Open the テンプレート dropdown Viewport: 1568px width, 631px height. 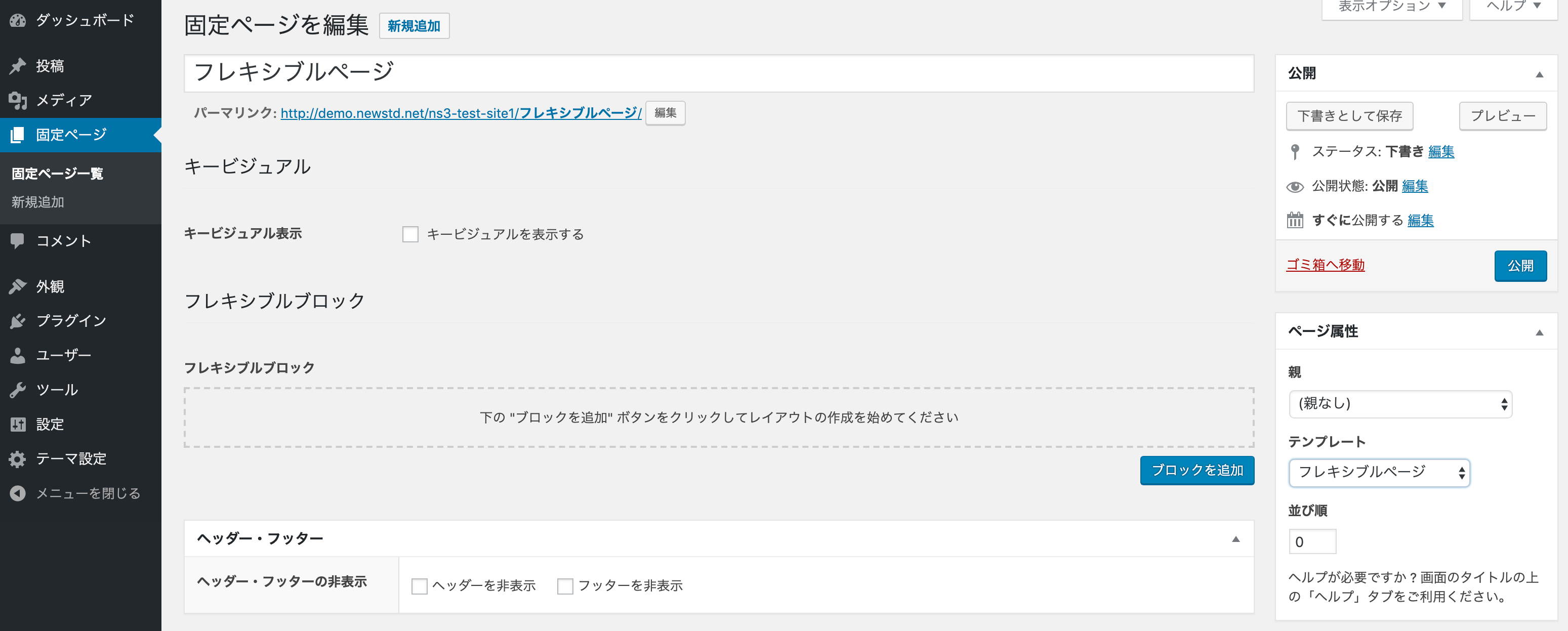click(x=1379, y=473)
